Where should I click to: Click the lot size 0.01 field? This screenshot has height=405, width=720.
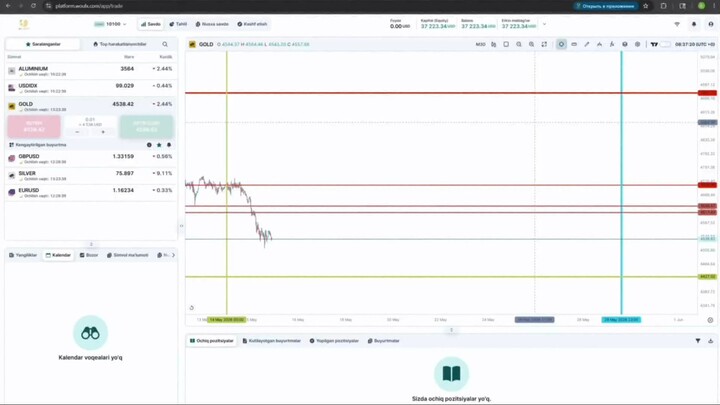[x=90, y=122]
